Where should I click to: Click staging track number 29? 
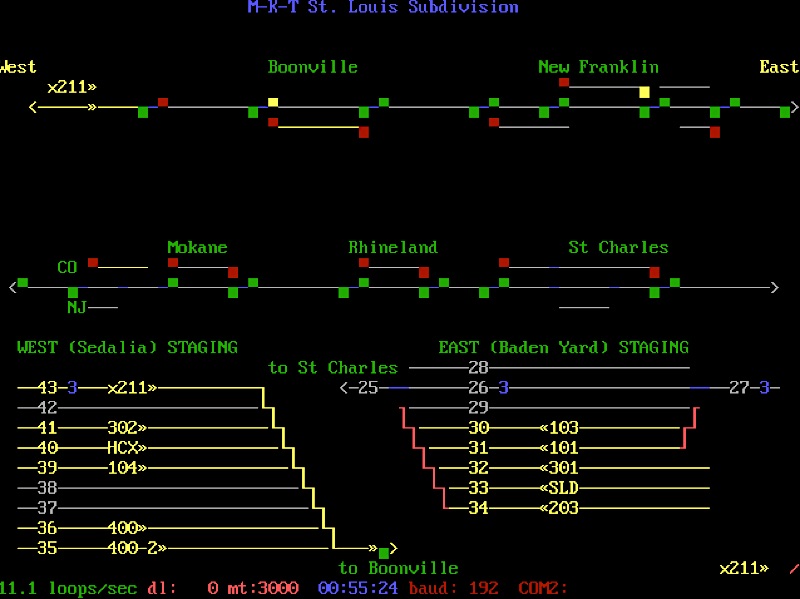pyautogui.click(x=479, y=408)
